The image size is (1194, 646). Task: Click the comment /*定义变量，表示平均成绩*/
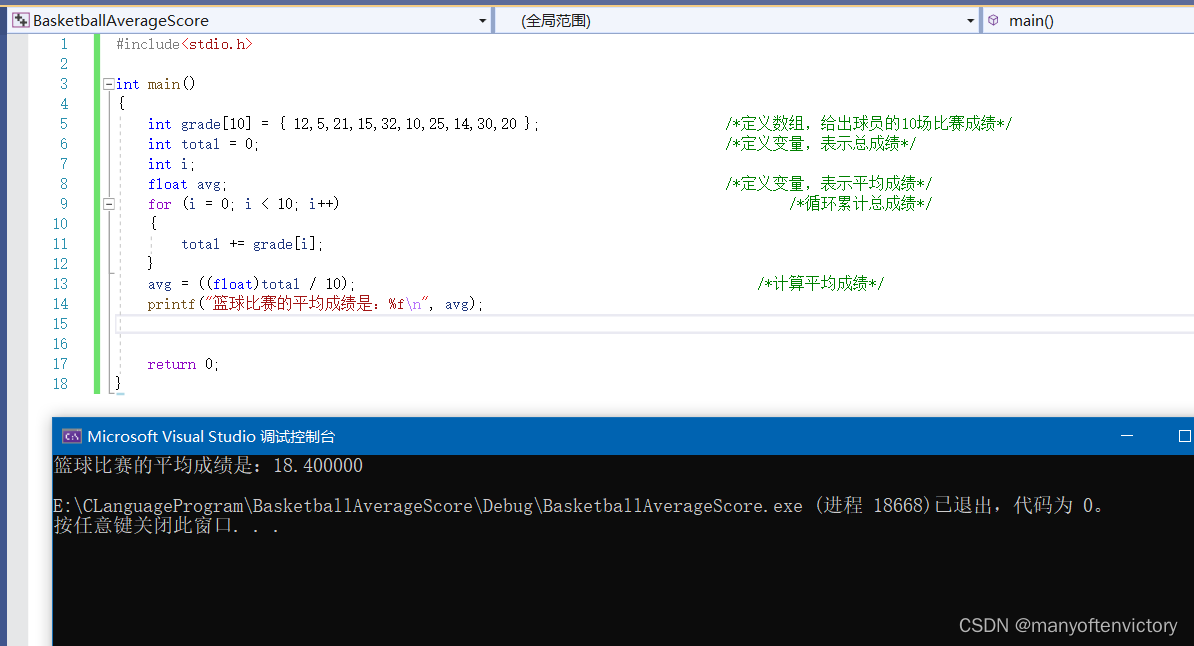point(828,184)
